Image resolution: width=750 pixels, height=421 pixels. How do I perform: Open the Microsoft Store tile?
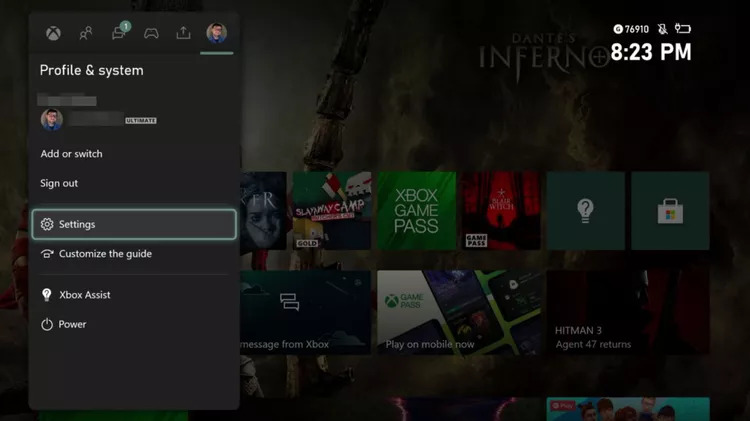coord(670,210)
